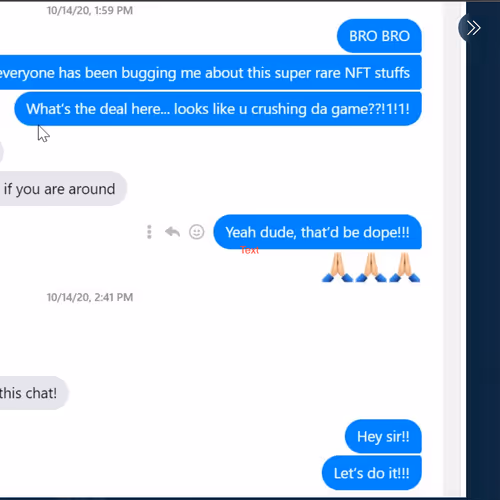
Task: Click the first praying hands emoji
Action: click(337, 268)
